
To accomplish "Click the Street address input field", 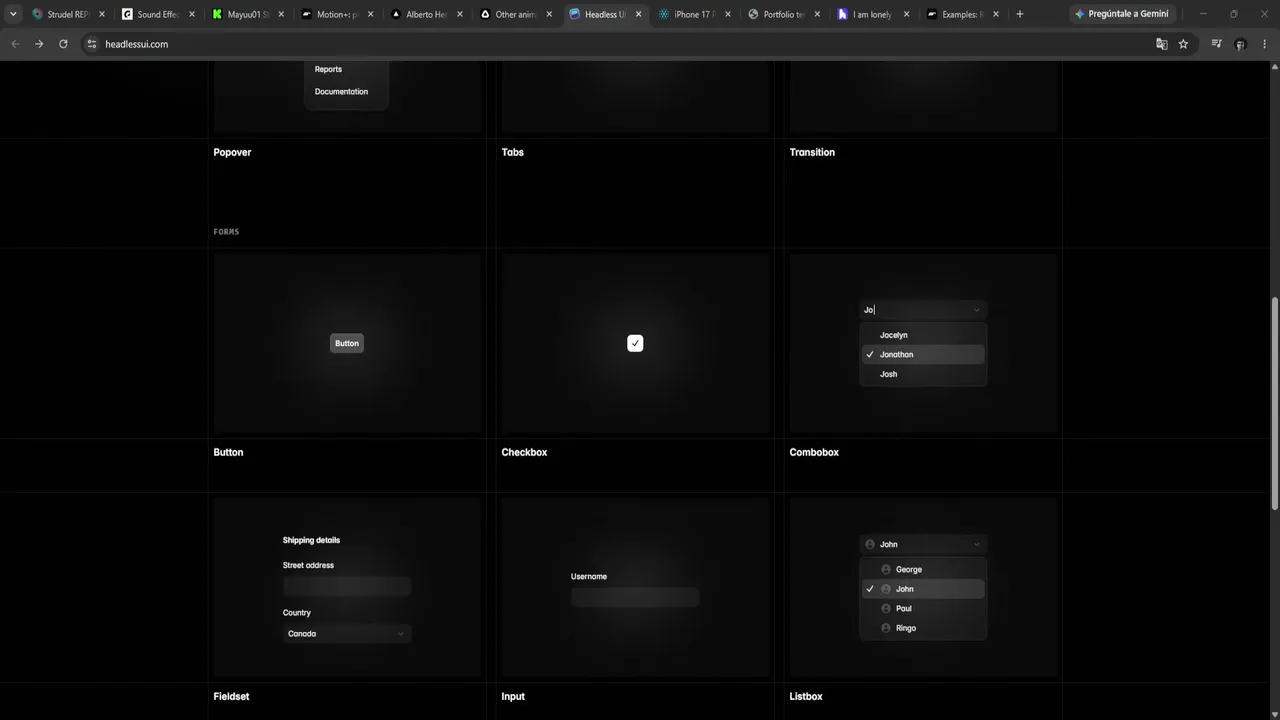I will [347, 586].
